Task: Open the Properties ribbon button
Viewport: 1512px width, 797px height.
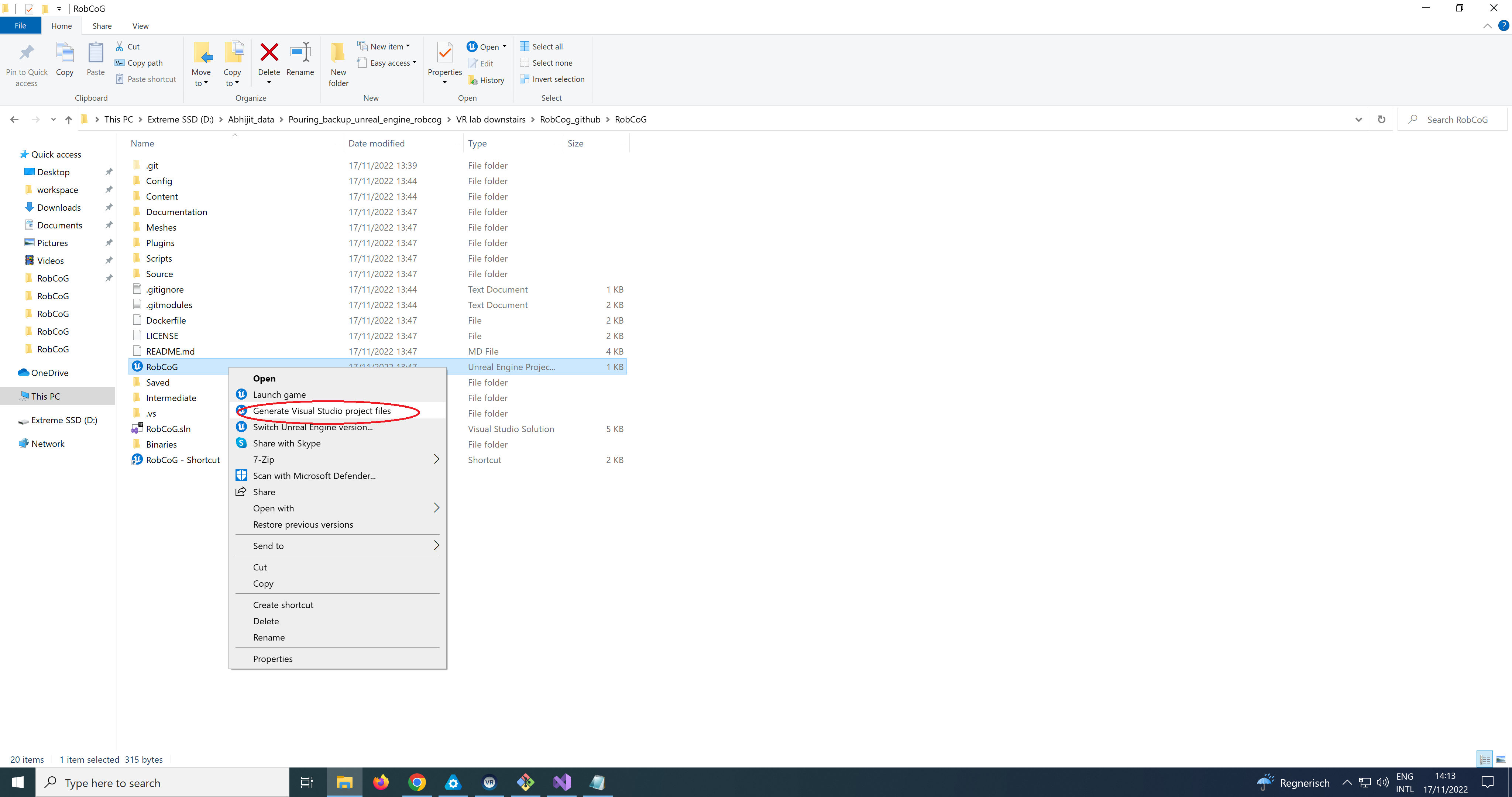Action: tap(444, 53)
